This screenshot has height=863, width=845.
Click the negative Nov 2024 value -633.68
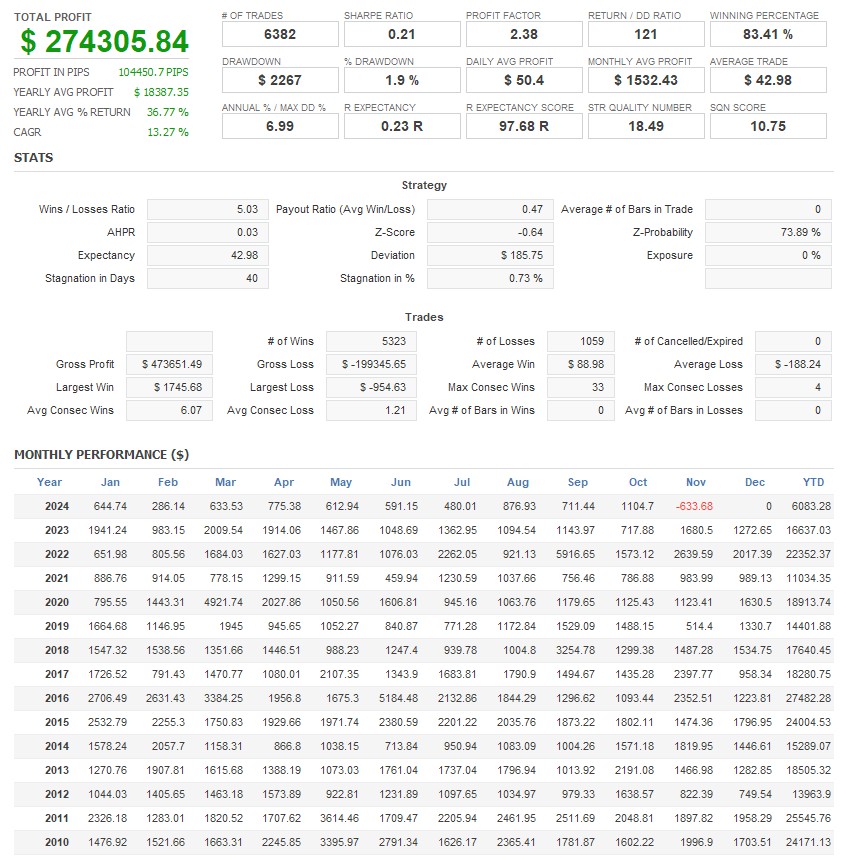[694, 506]
